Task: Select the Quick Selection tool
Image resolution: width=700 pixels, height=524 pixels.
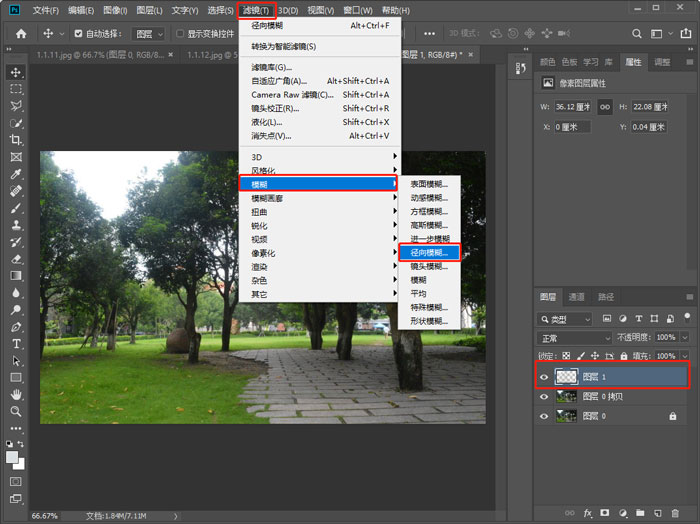Action: (x=16, y=123)
